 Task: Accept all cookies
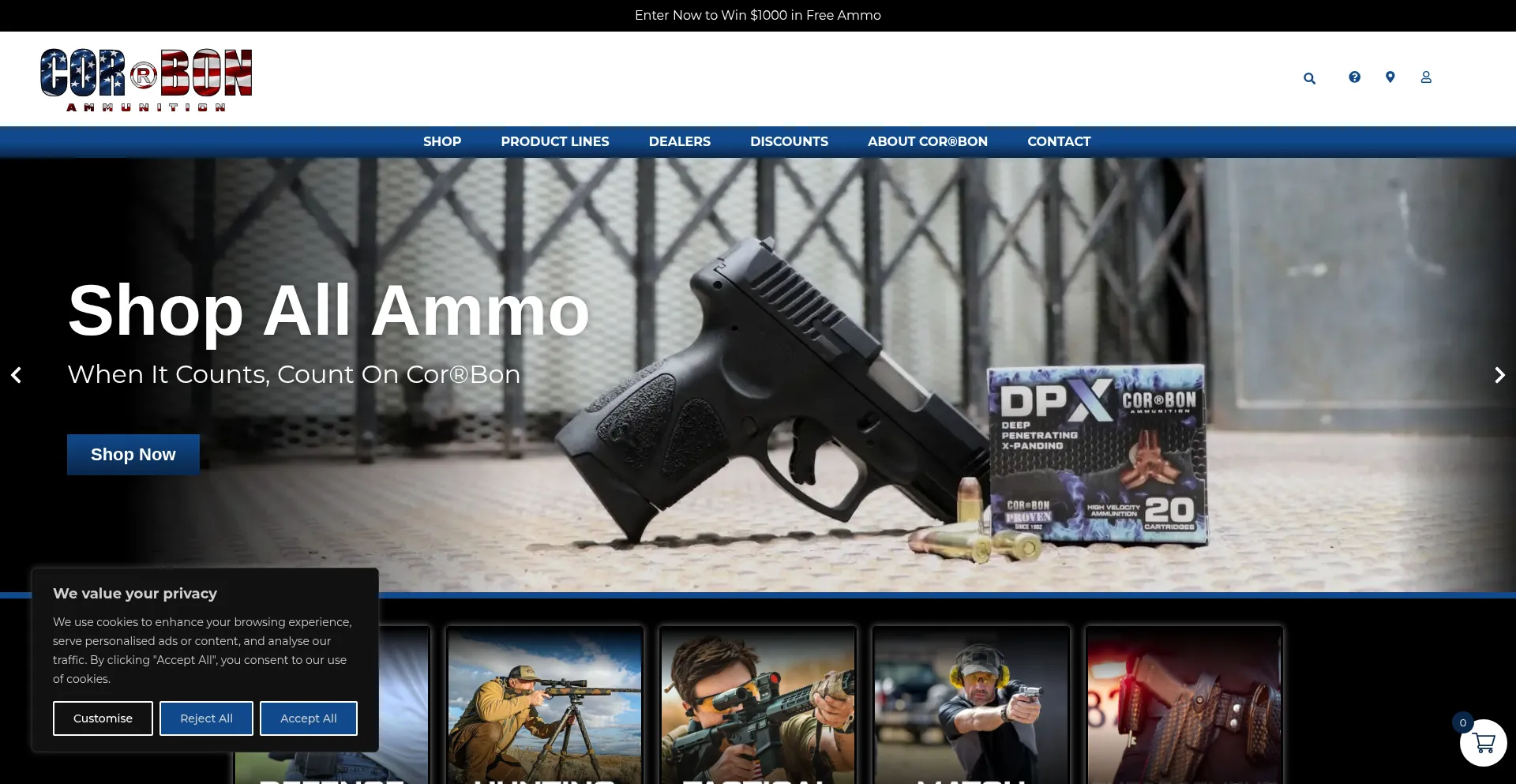click(x=309, y=718)
